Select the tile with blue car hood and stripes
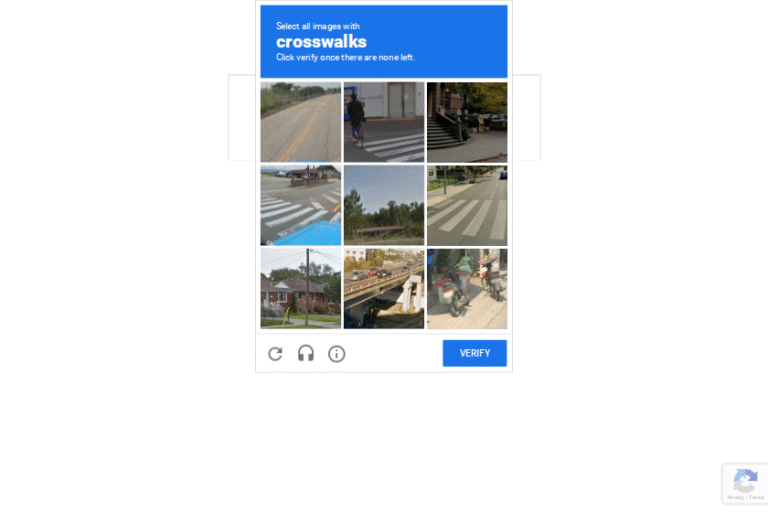 tap(301, 205)
